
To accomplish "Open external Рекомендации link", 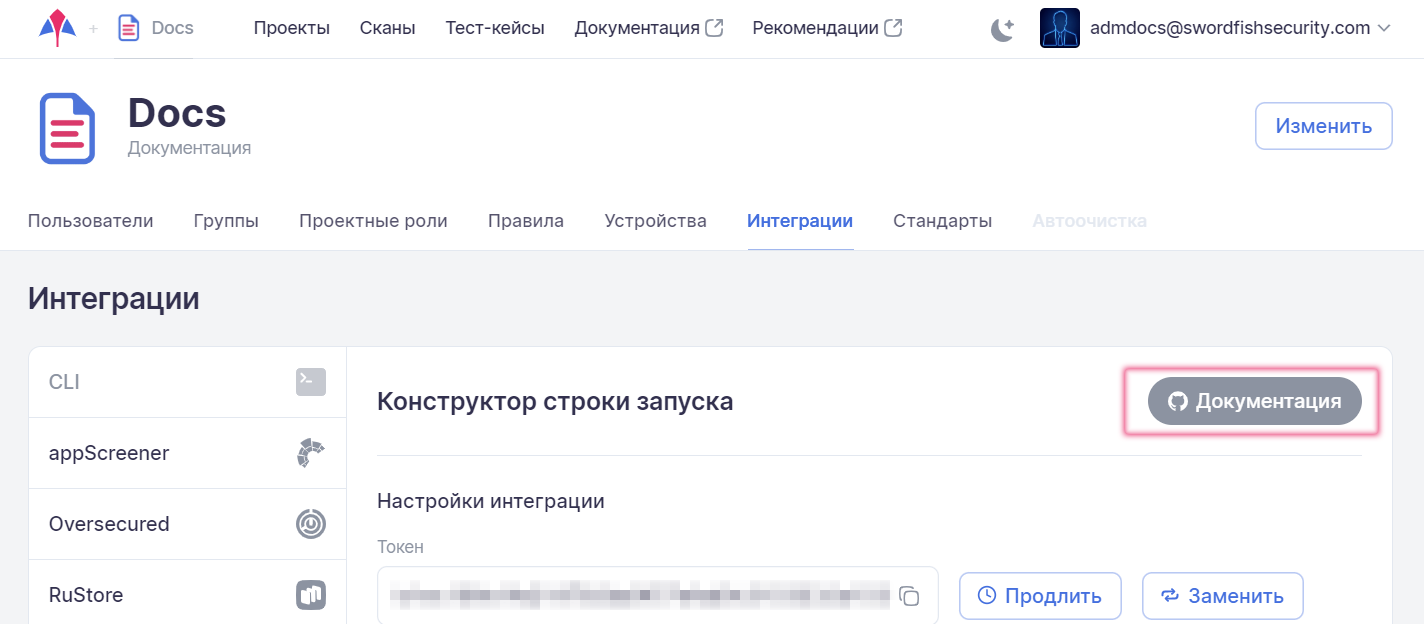I will coord(827,28).
